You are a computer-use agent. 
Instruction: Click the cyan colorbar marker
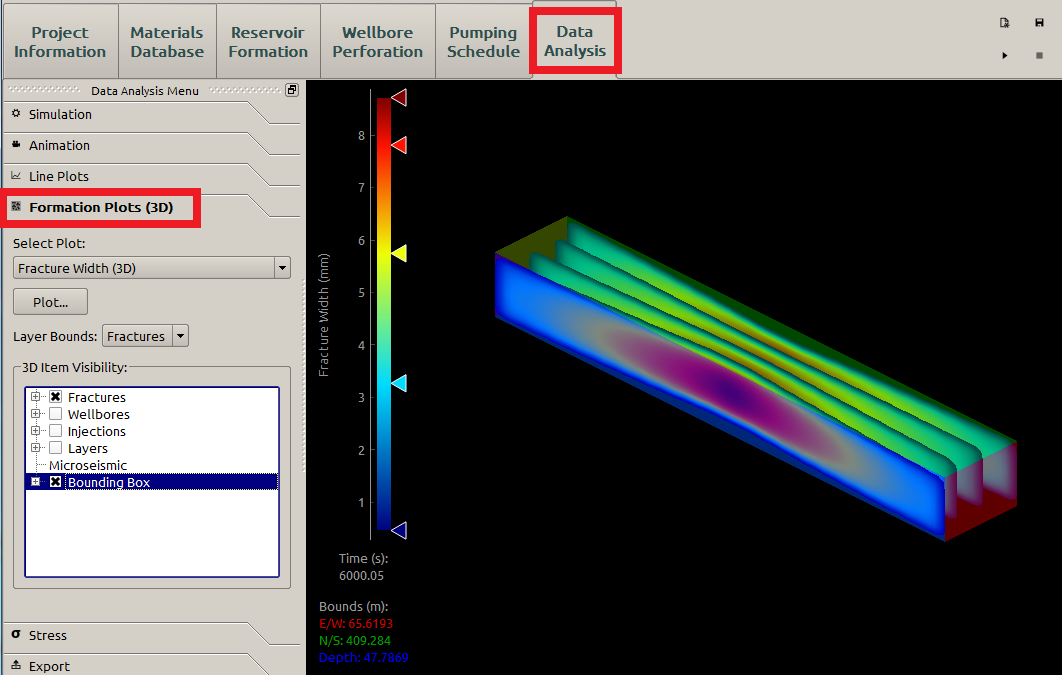click(400, 383)
